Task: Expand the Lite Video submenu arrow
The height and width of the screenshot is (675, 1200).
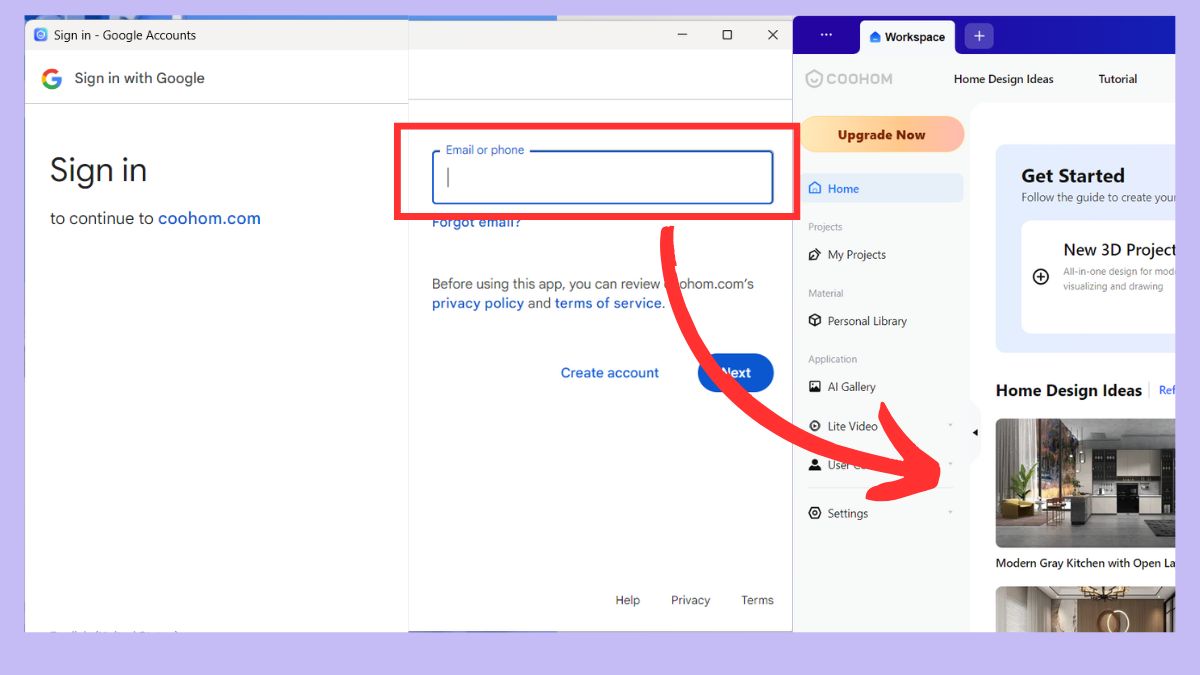Action: coord(950,426)
